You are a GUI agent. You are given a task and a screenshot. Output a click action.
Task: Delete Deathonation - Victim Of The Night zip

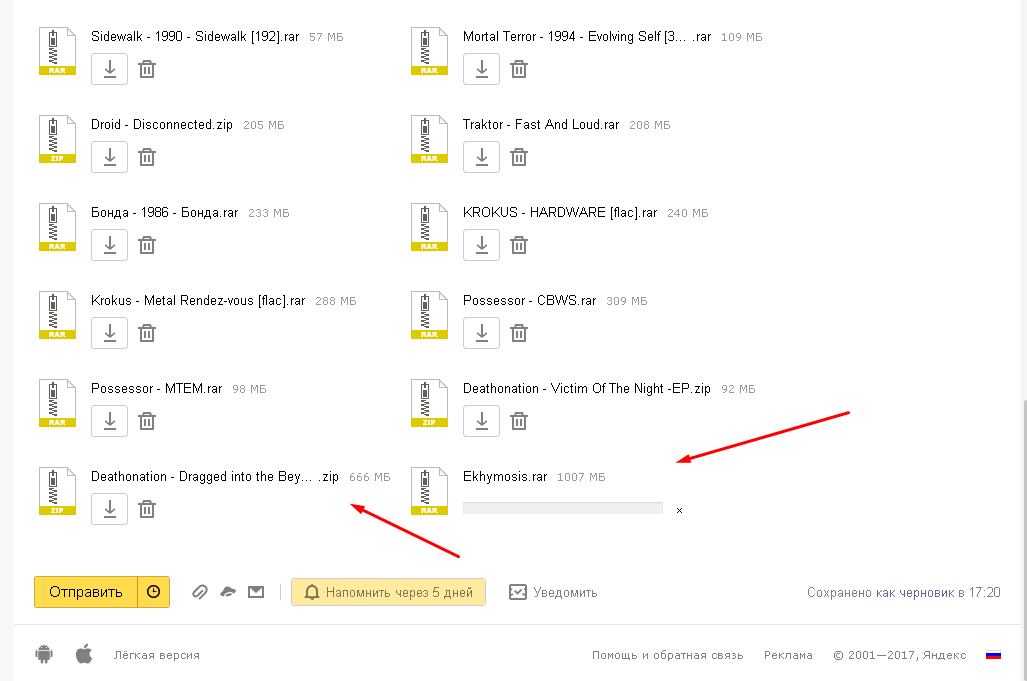coord(519,420)
